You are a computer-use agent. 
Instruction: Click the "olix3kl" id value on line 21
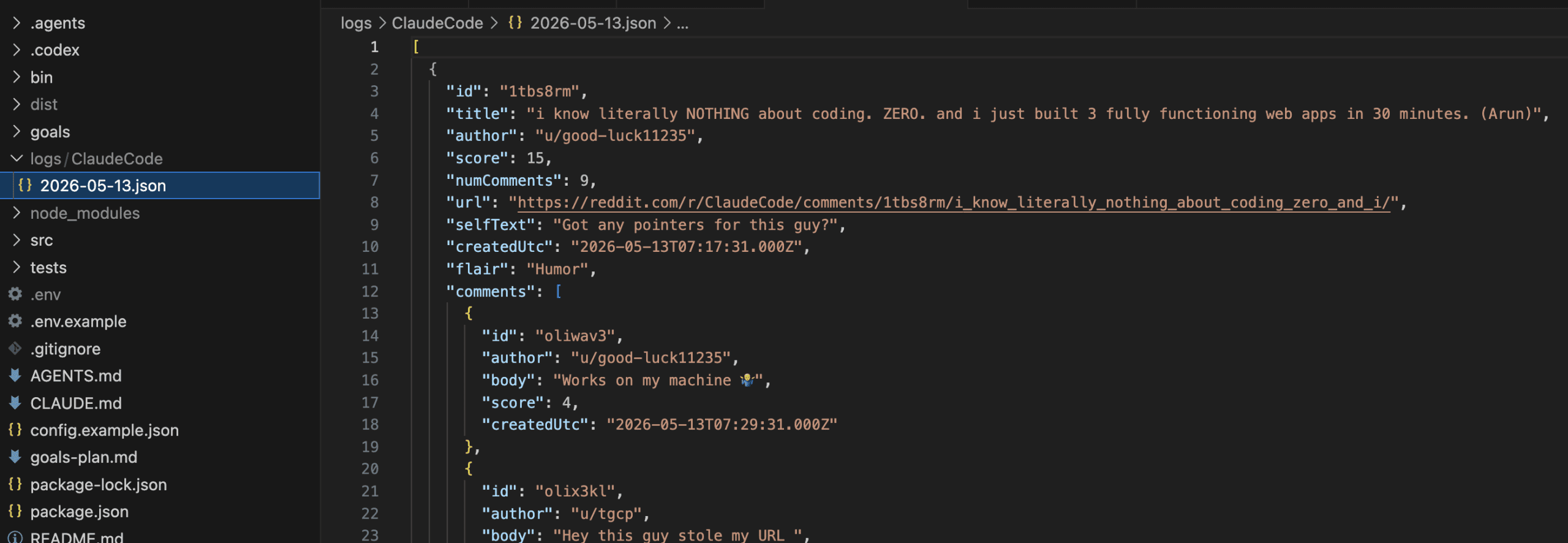(575, 492)
